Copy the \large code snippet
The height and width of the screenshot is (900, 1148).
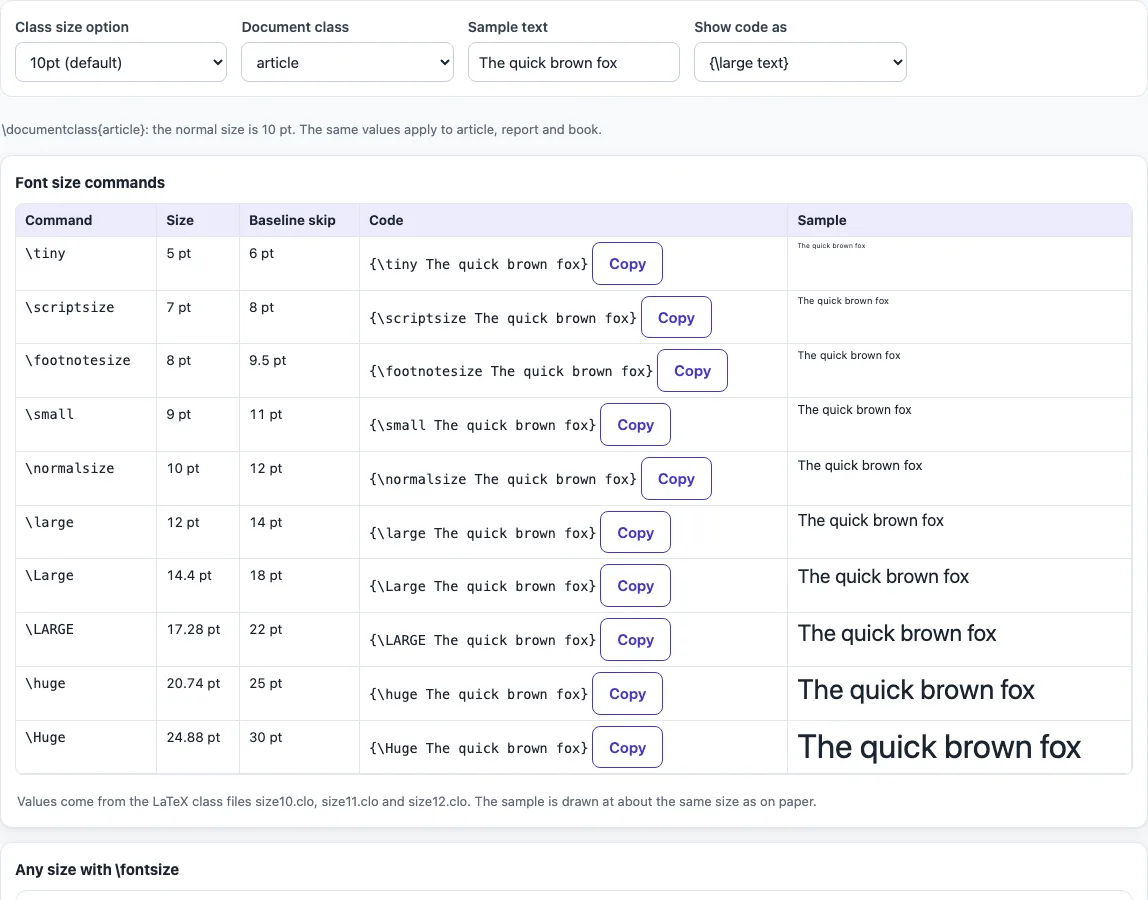(635, 532)
